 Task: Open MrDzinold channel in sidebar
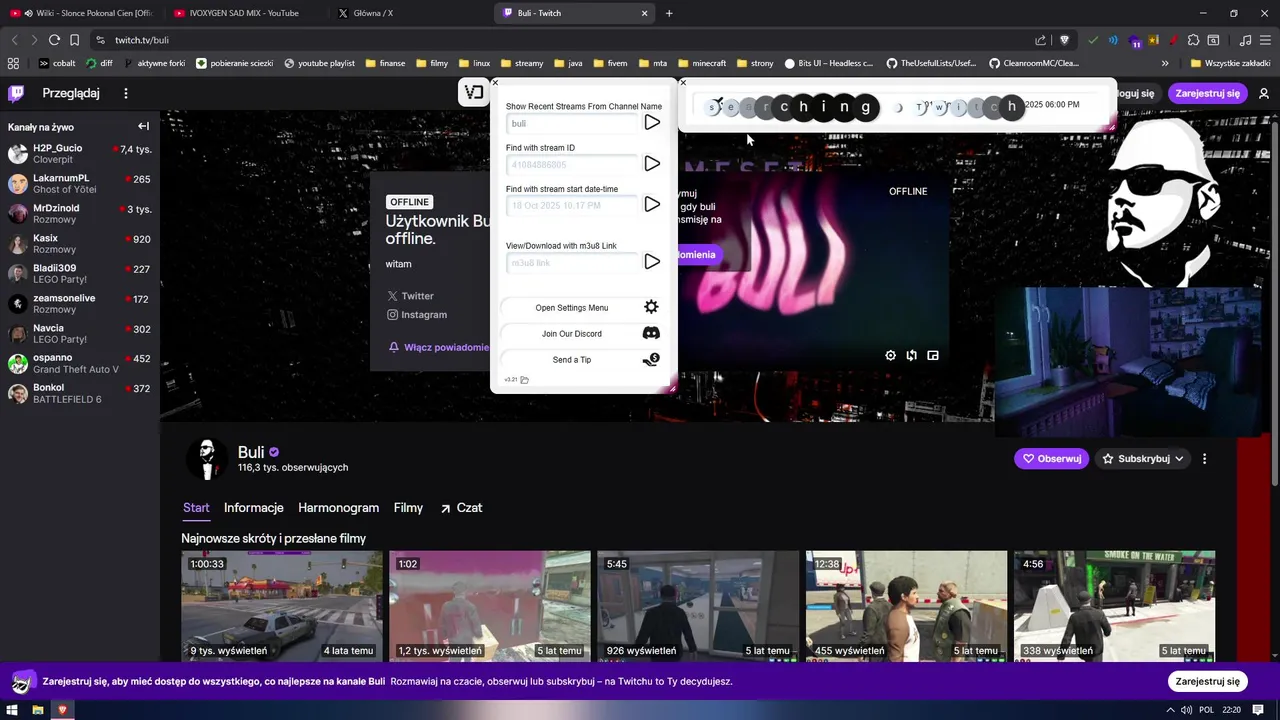[80, 214]
